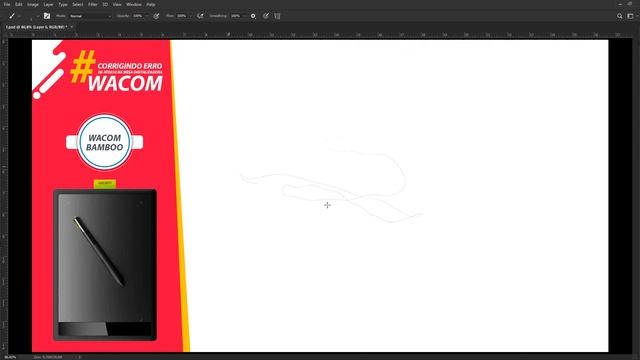Click the green label above the tablet

coord(105,184)
